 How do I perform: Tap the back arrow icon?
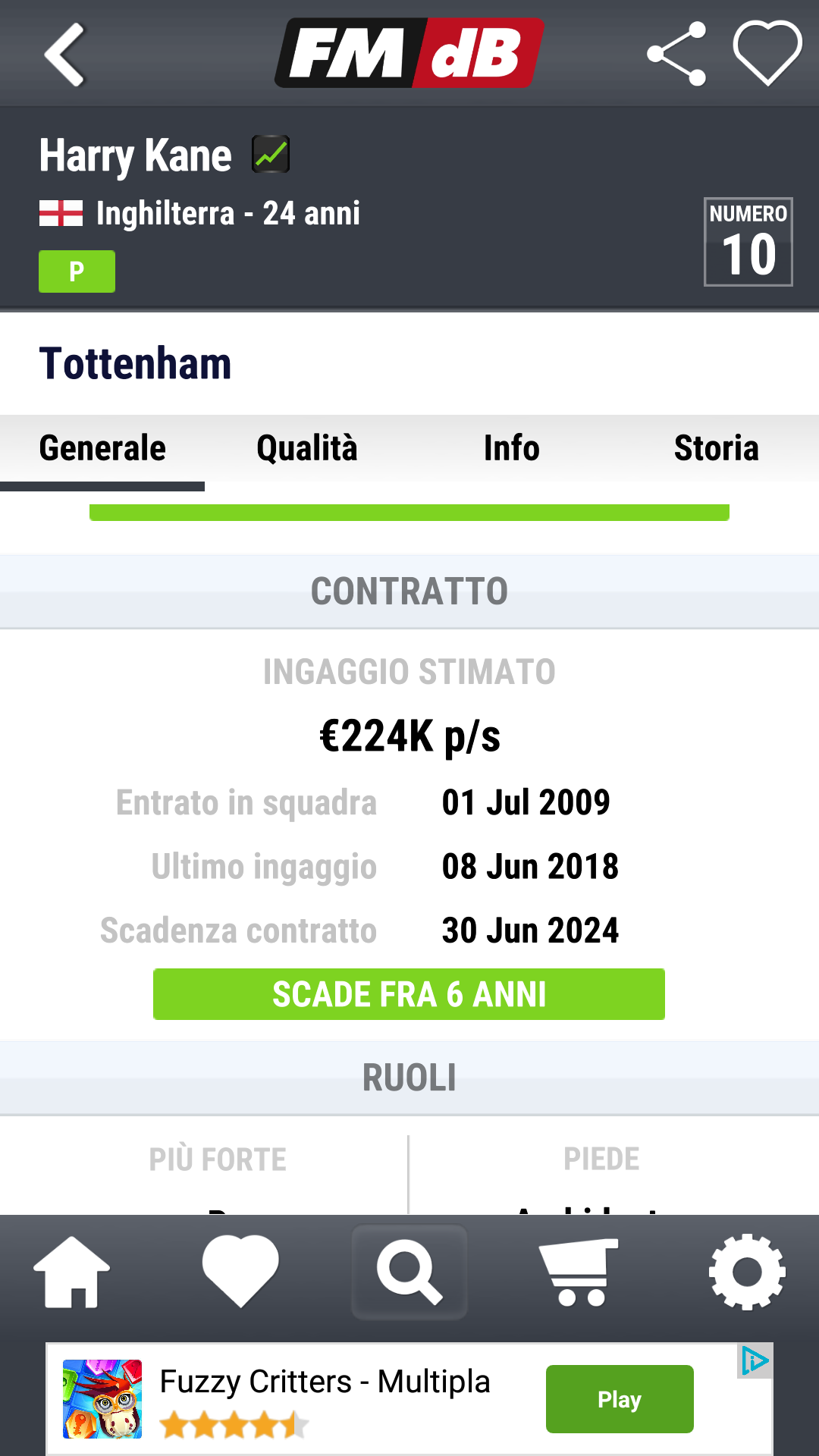pyautogui.click(x=64, y=55)
